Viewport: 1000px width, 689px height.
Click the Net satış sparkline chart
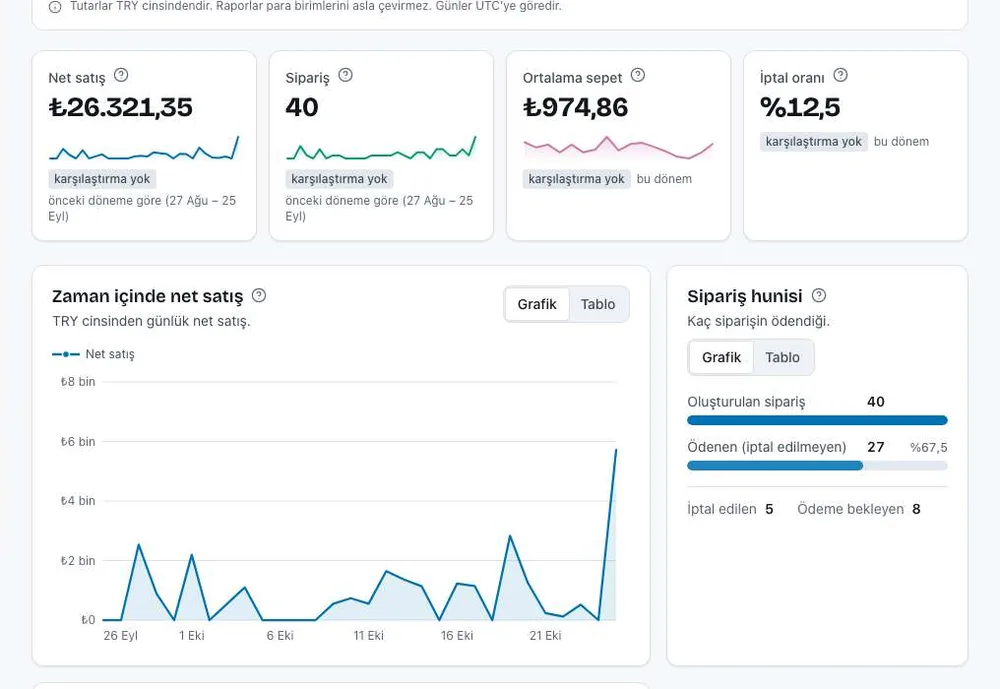tap(144, 148)
